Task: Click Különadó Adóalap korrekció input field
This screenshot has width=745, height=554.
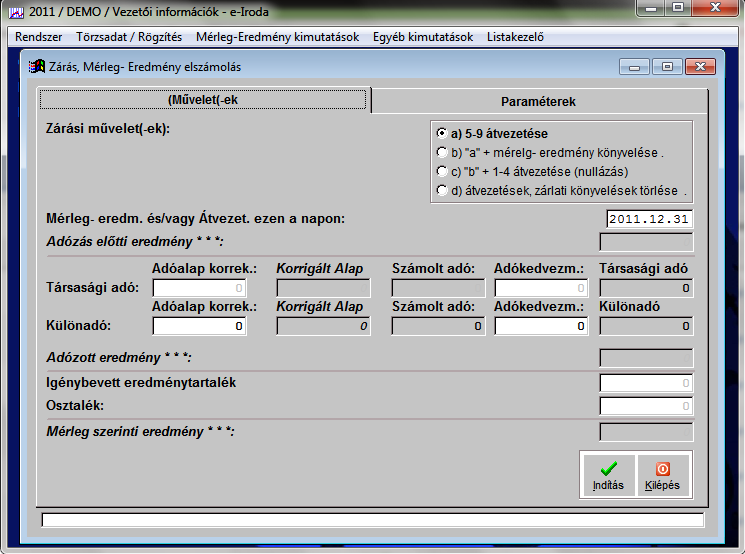Action: [198, 326]
